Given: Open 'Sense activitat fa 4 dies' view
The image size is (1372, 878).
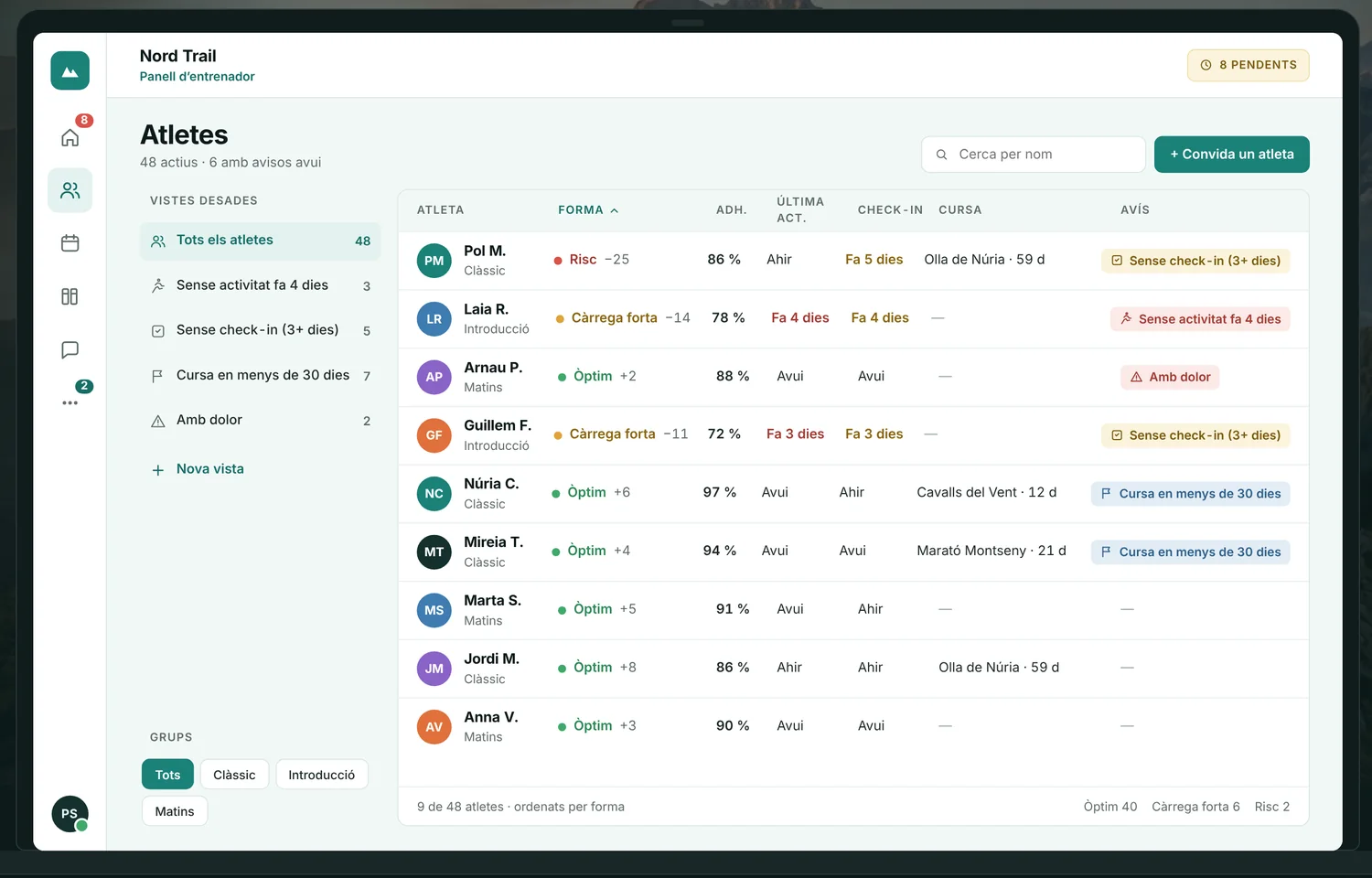Looking at the screenshot, I should 261,285.
